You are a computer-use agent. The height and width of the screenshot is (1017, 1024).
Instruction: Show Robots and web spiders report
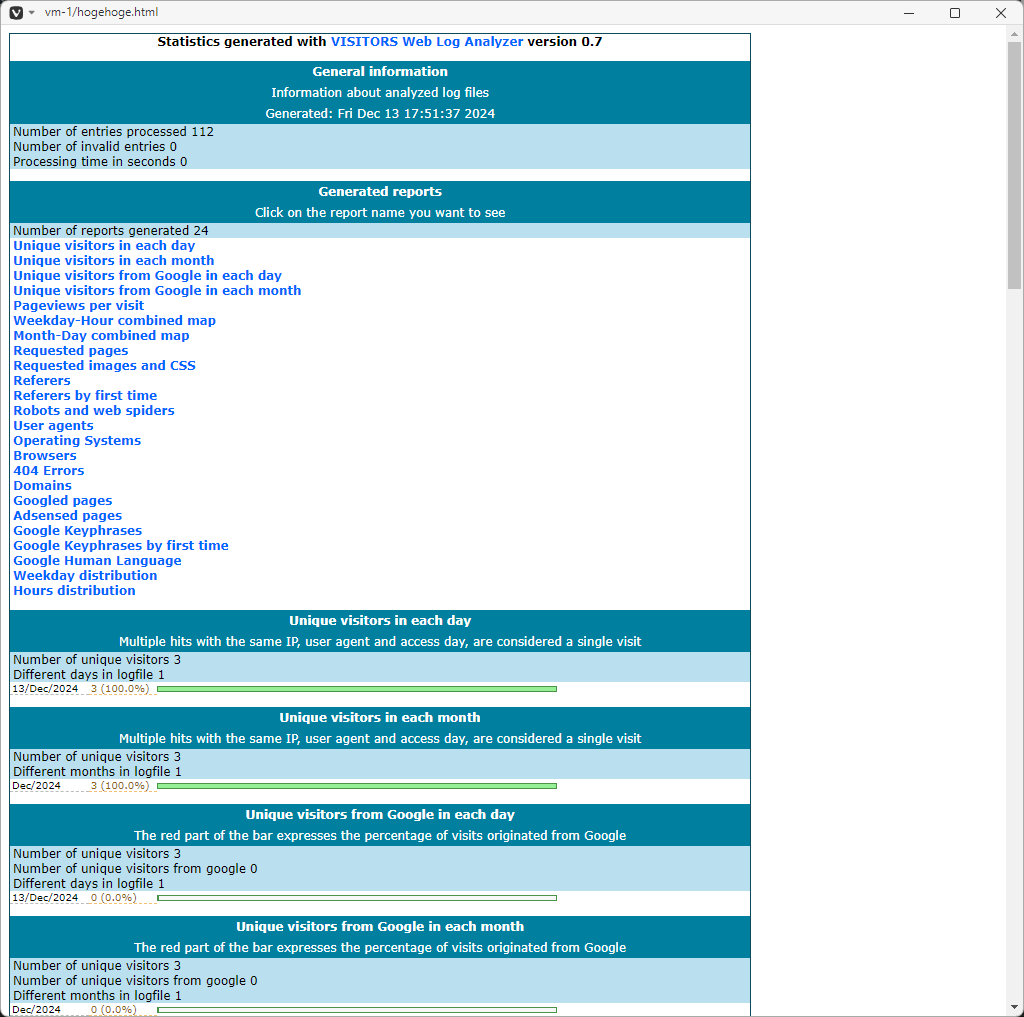click(x=94, y=411)
